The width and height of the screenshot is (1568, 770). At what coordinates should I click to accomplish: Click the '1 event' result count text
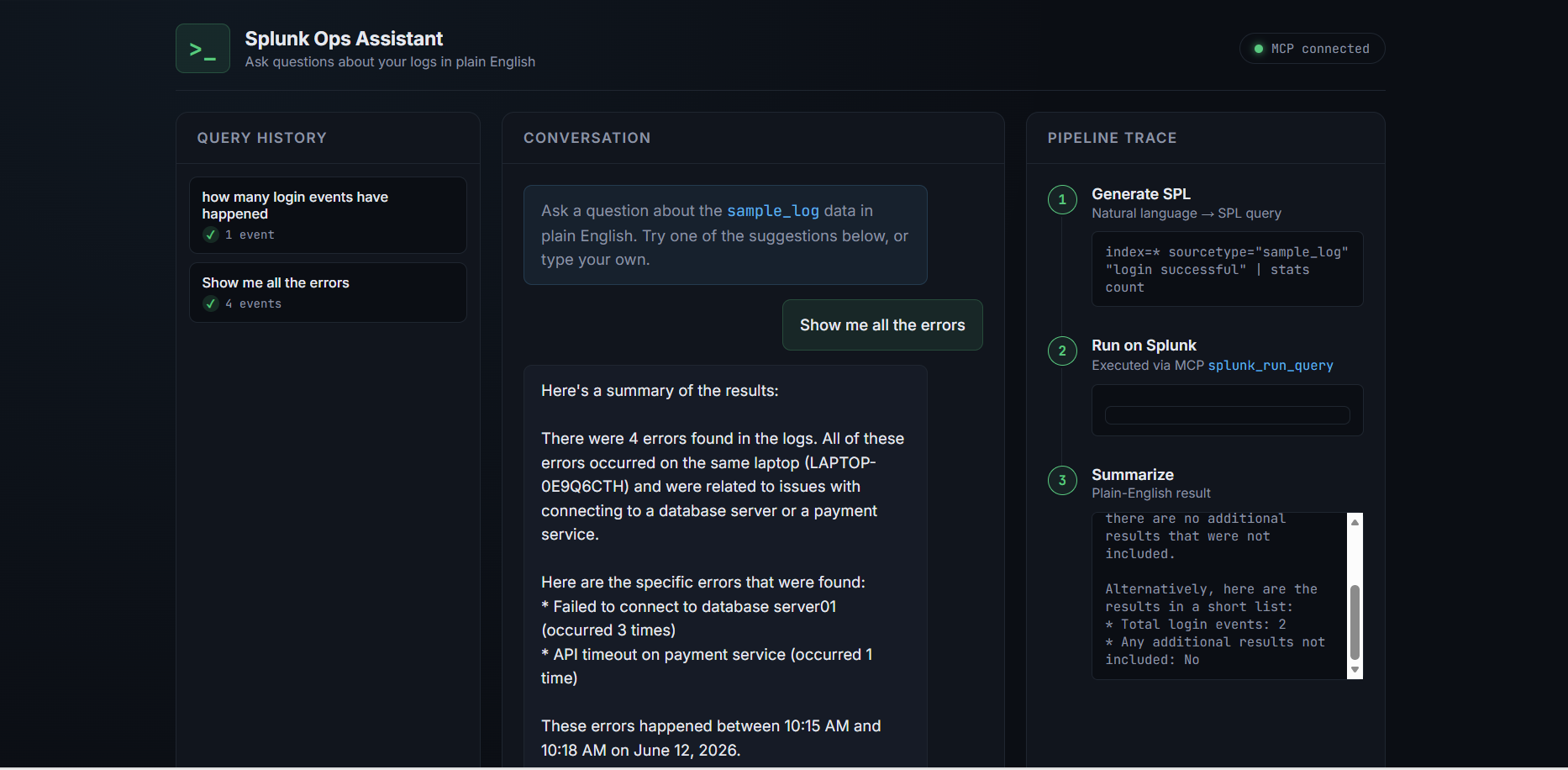coord(250,235)
